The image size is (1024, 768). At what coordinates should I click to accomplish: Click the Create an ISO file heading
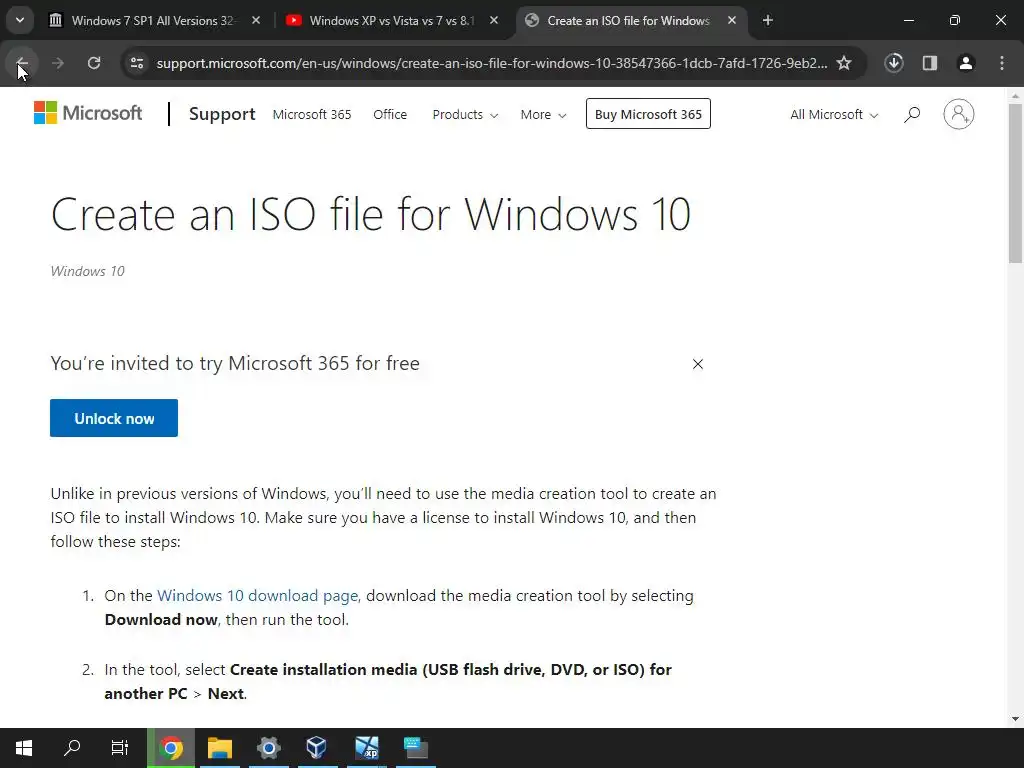tap(370, 214)
